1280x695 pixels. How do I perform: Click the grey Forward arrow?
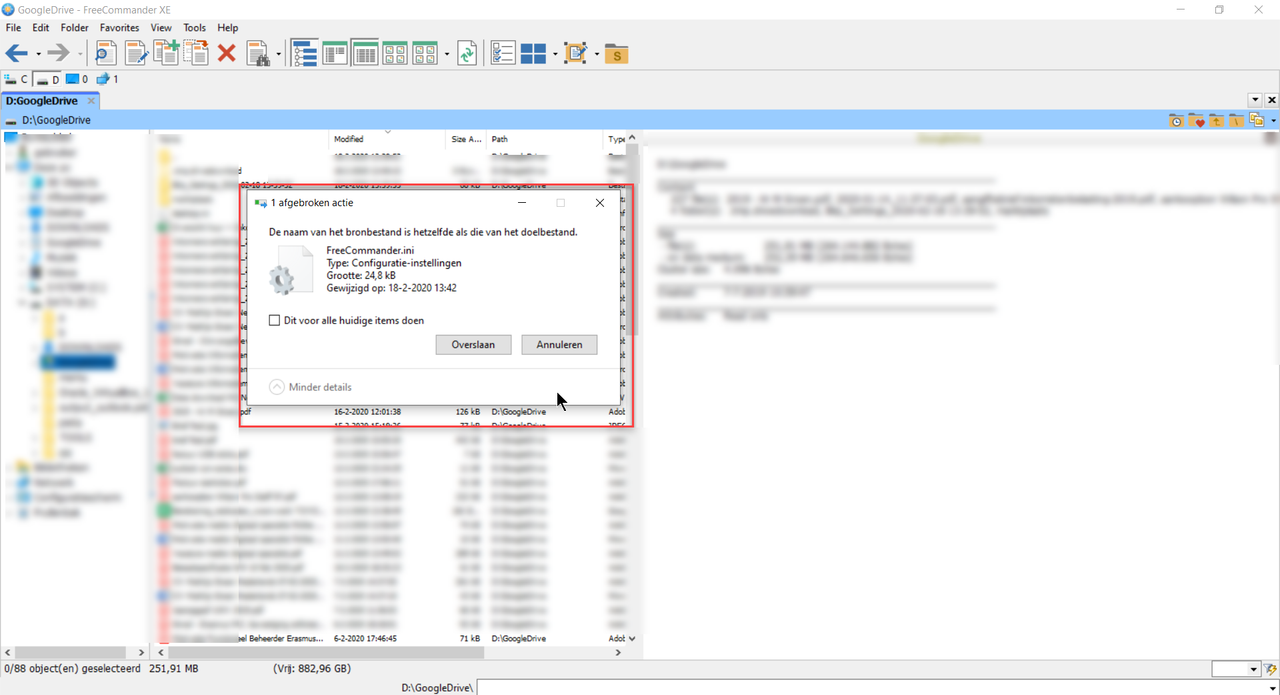click(x=59, y=53)
